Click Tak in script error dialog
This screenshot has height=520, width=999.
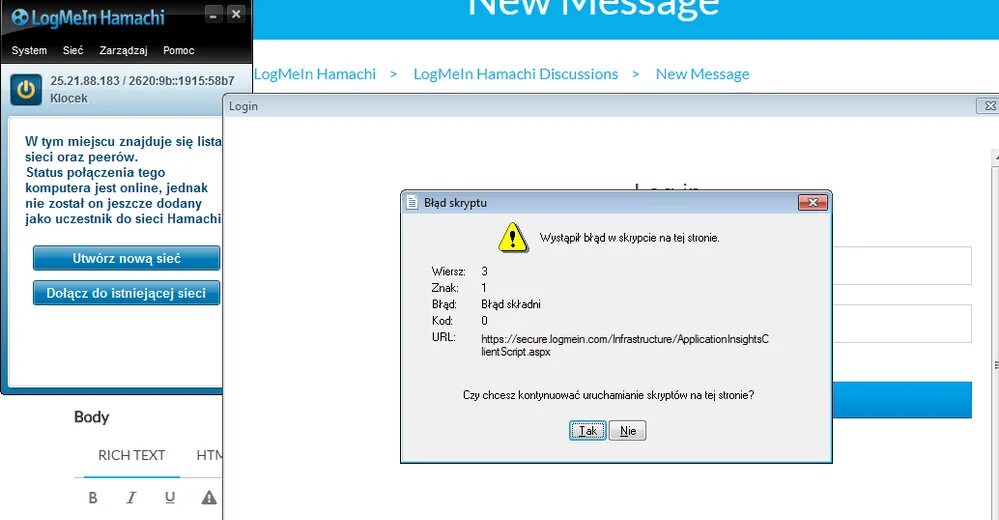[x=587, y=431]
